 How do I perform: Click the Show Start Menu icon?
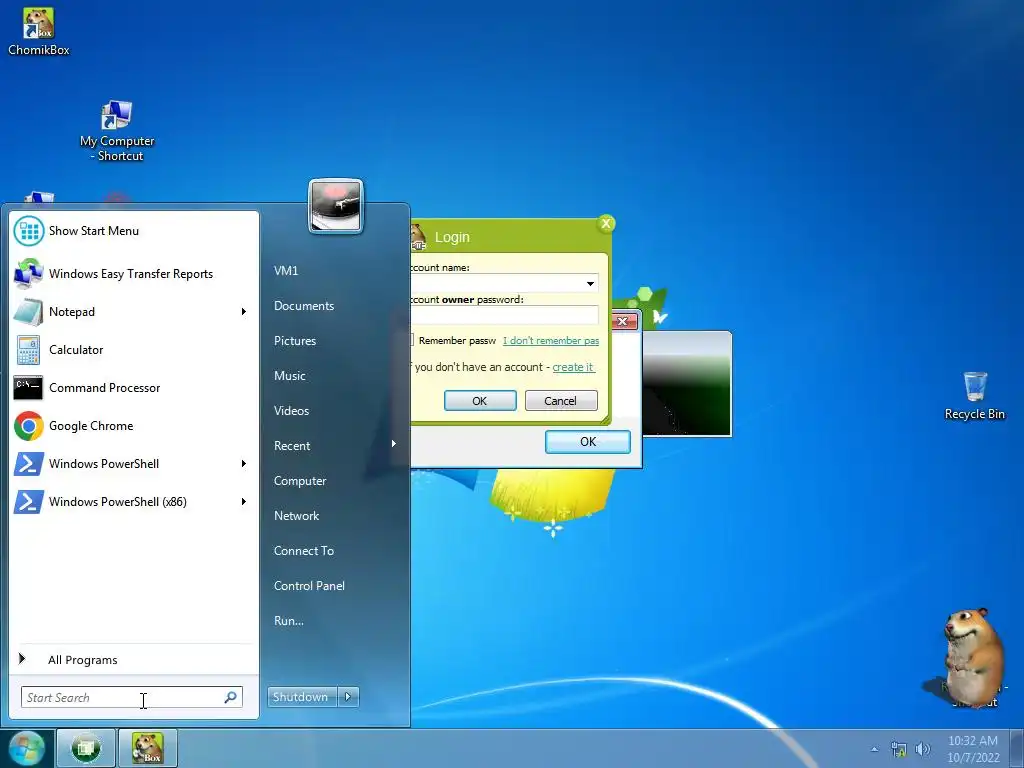tap(29, 231)
